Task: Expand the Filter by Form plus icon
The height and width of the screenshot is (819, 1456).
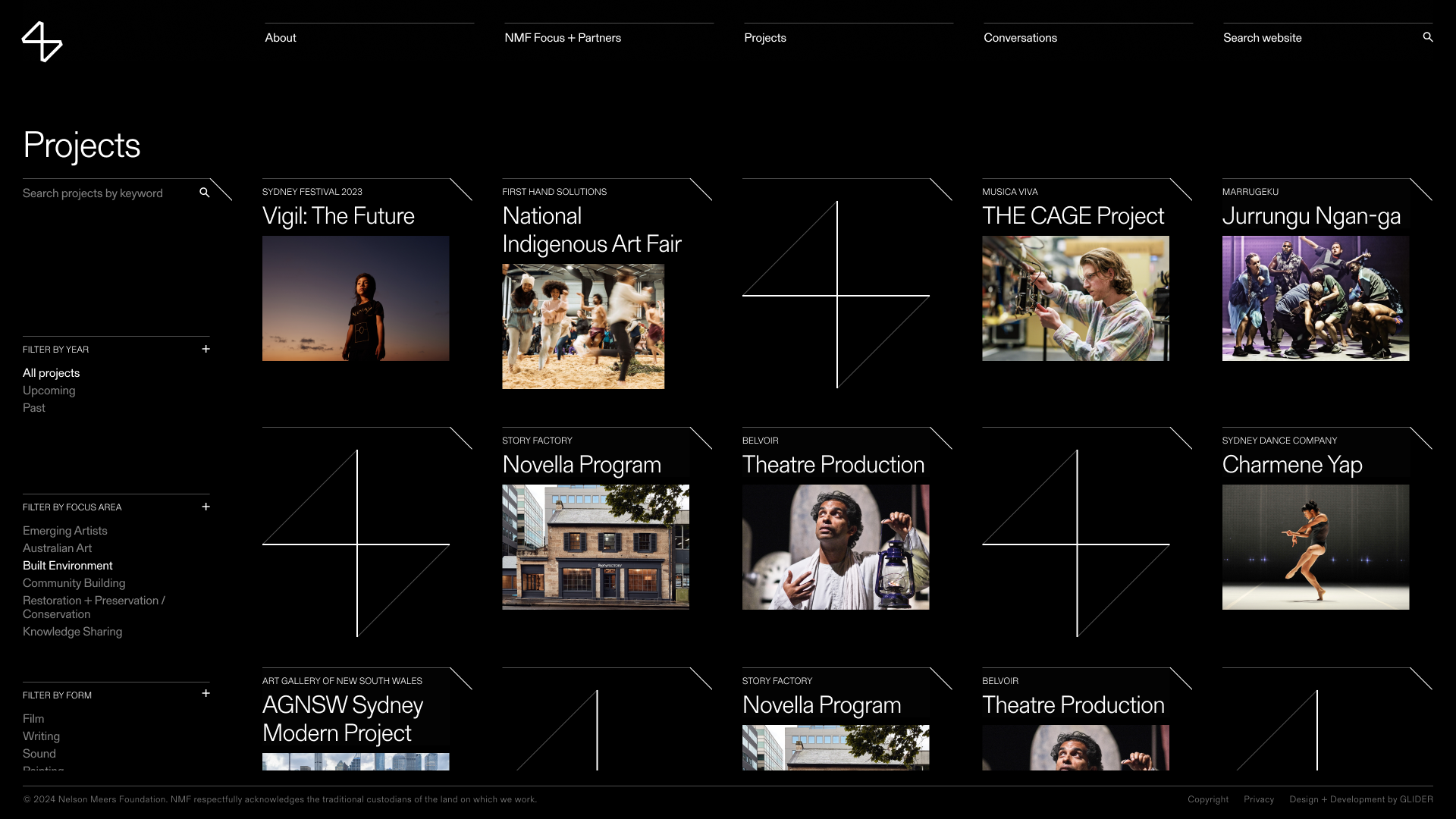Action: tap(206, 694)
